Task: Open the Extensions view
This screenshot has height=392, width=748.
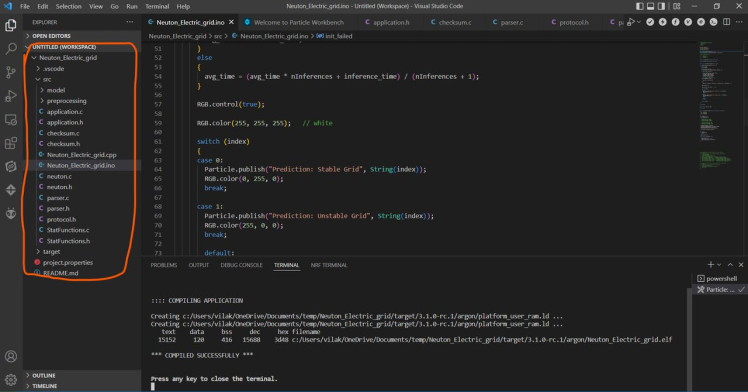Action: [10, 143]
